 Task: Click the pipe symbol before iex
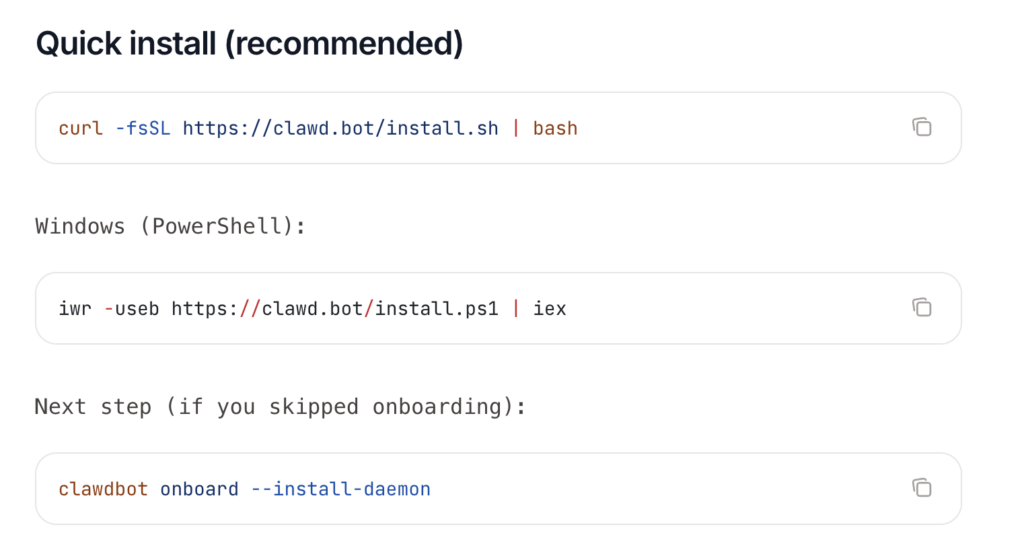pos(515,309)
